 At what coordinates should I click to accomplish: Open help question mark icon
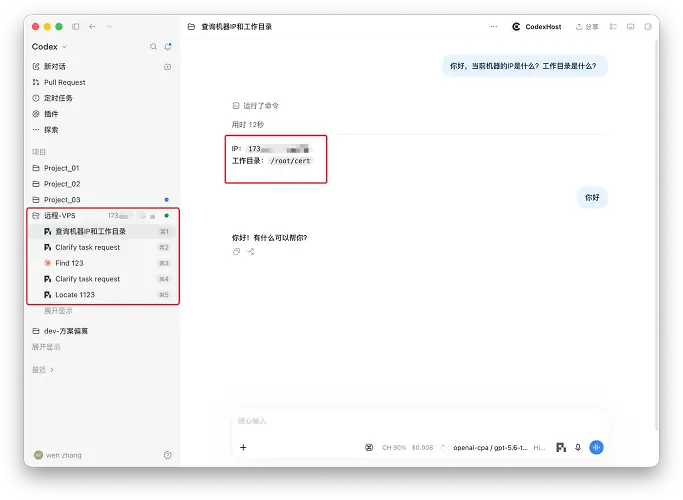coord(168,455)
